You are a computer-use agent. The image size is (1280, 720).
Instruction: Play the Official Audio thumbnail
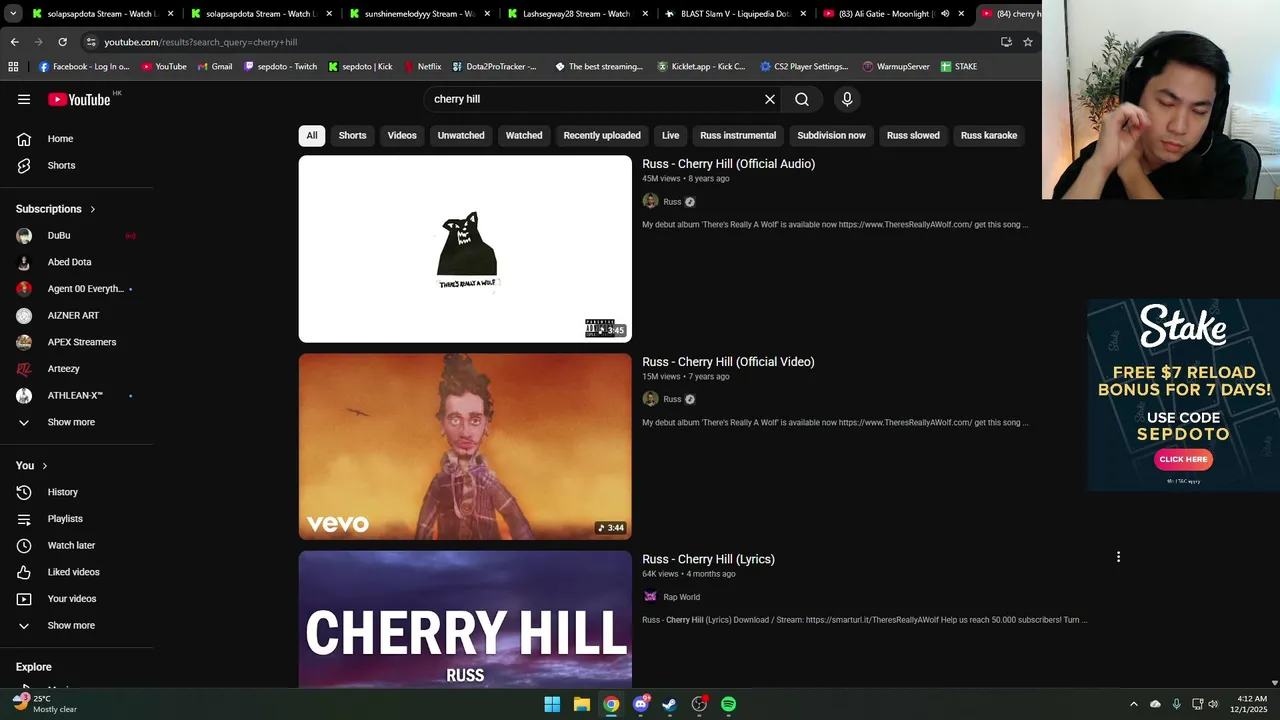465,249
